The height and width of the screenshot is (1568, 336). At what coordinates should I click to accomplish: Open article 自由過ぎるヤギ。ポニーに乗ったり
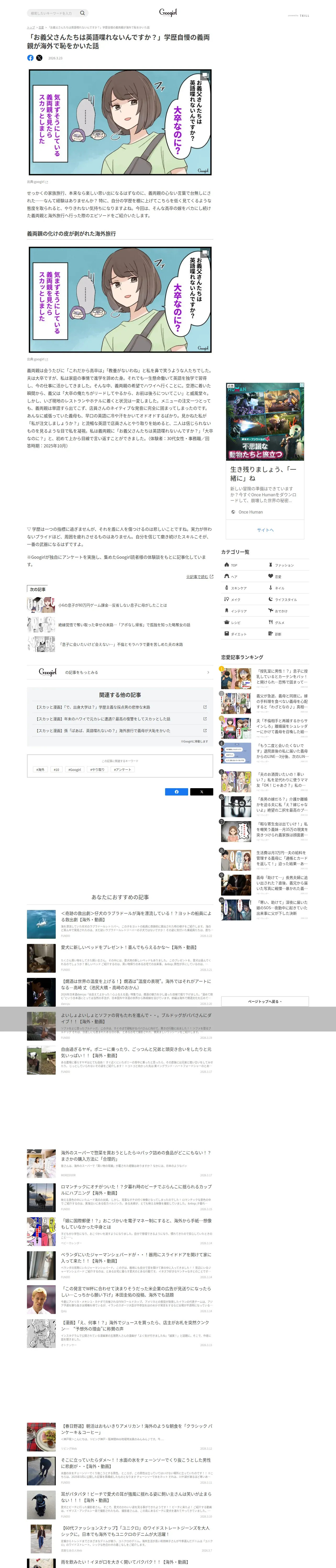coord(120,1060)
